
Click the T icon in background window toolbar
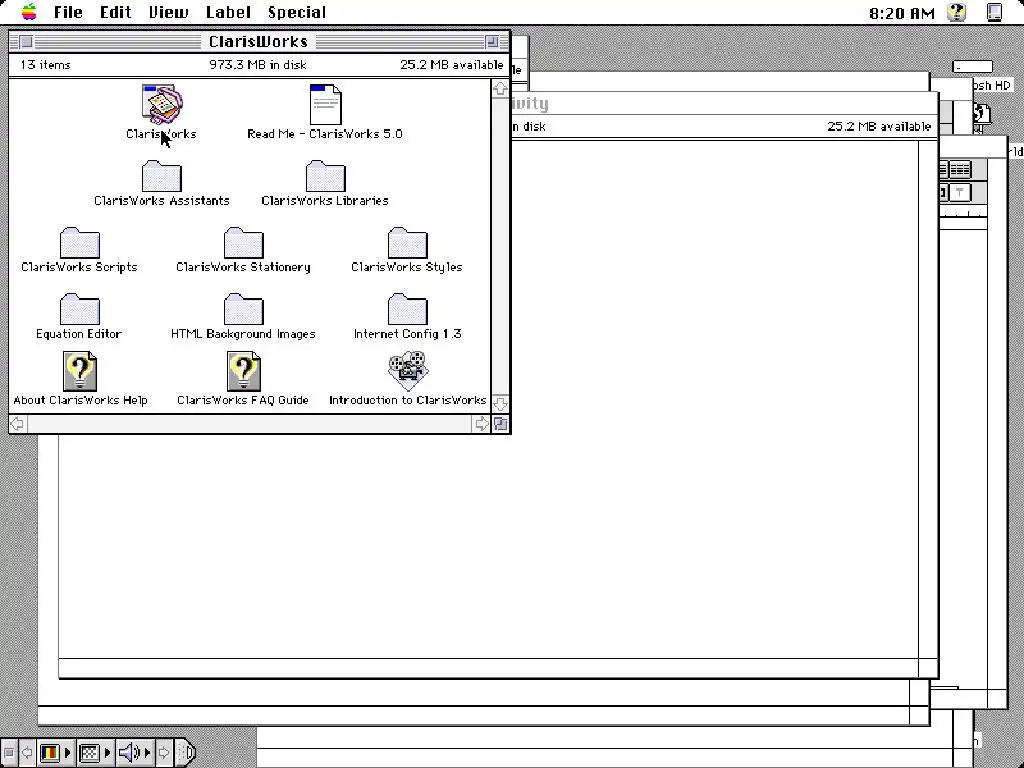(x=959, y=192)
